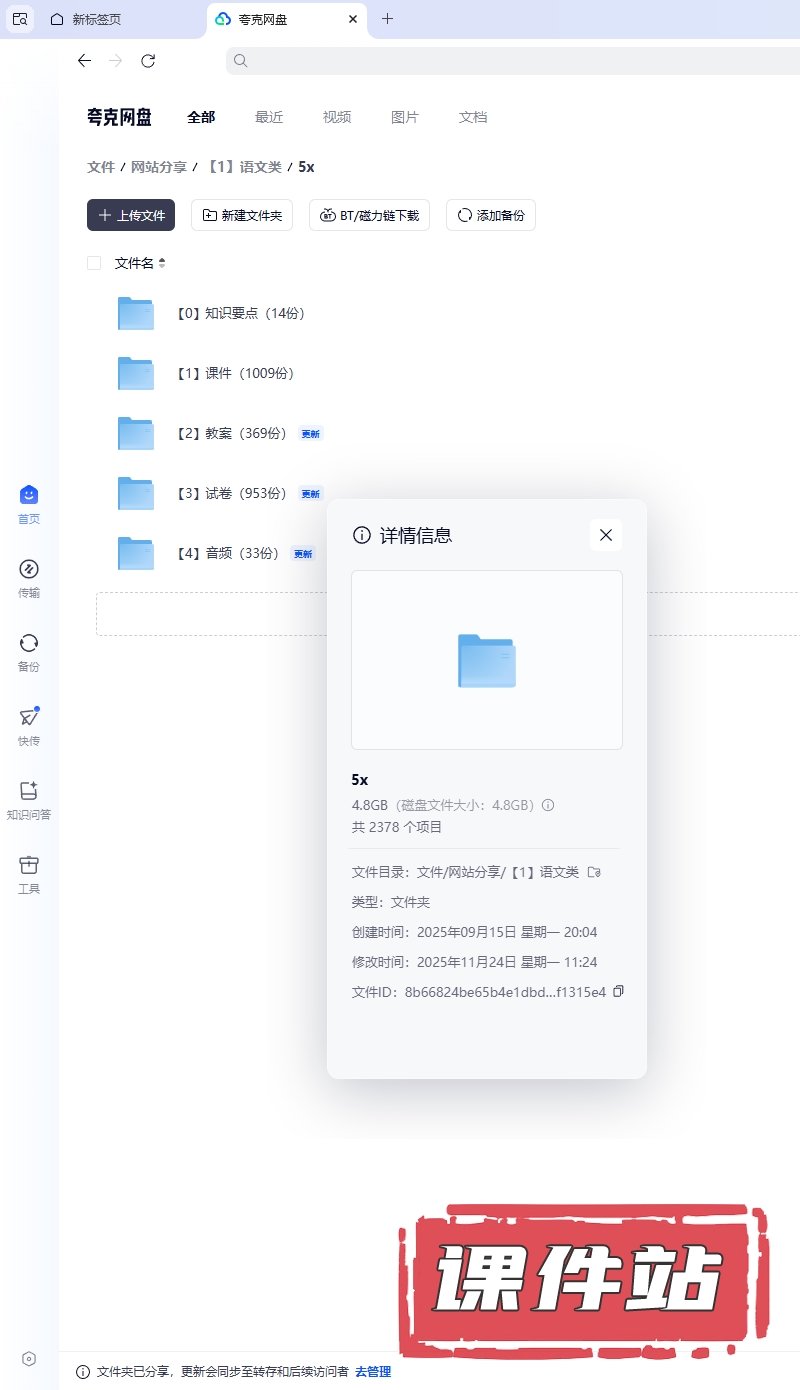800x1390 pixels.
Task: Click the folder location icon beside 文件目录
Action: 593,872
